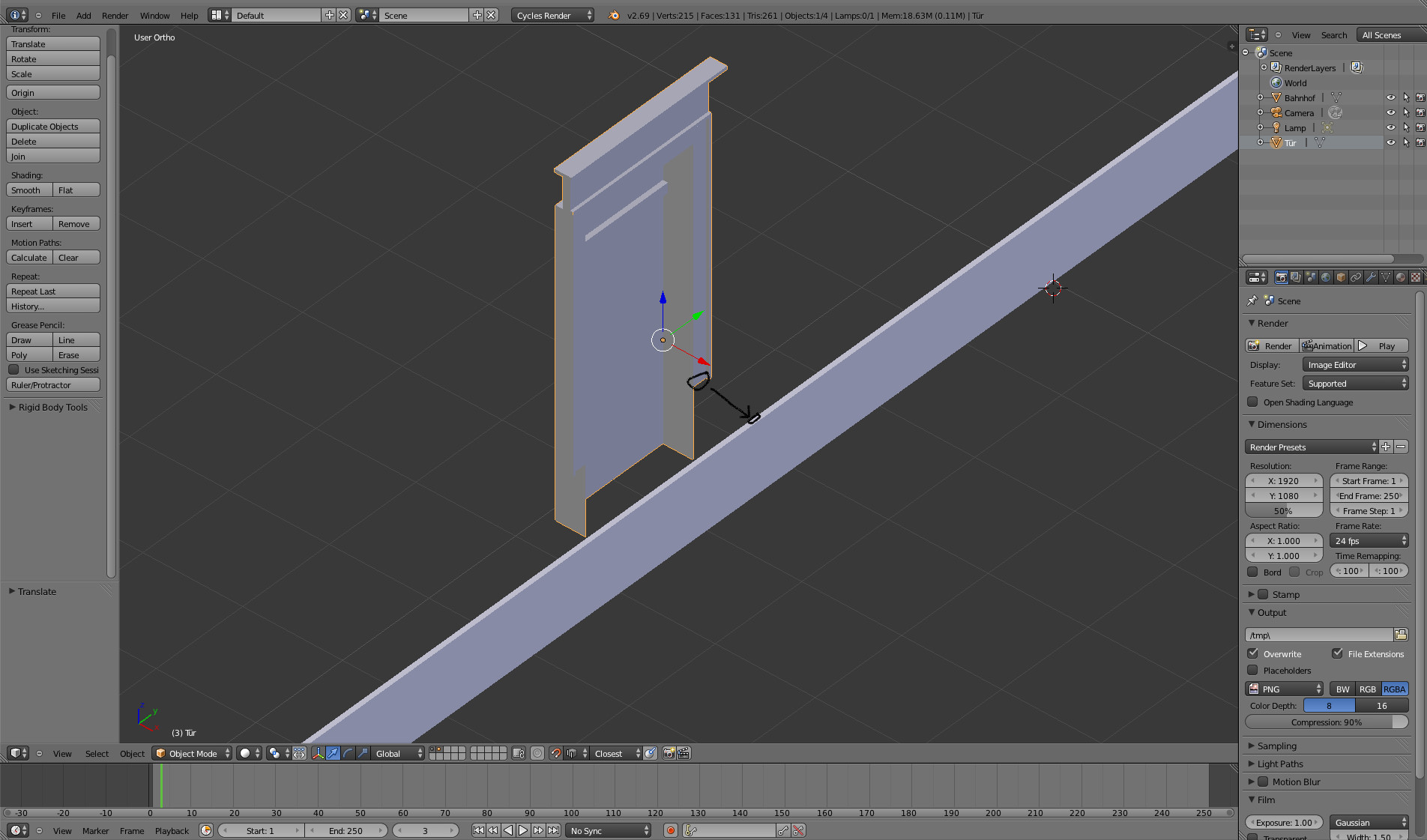Hide the Bahnhof object using its eye icon
The height and width of the screenshot is (840, 1427).
pos(1391,98)
